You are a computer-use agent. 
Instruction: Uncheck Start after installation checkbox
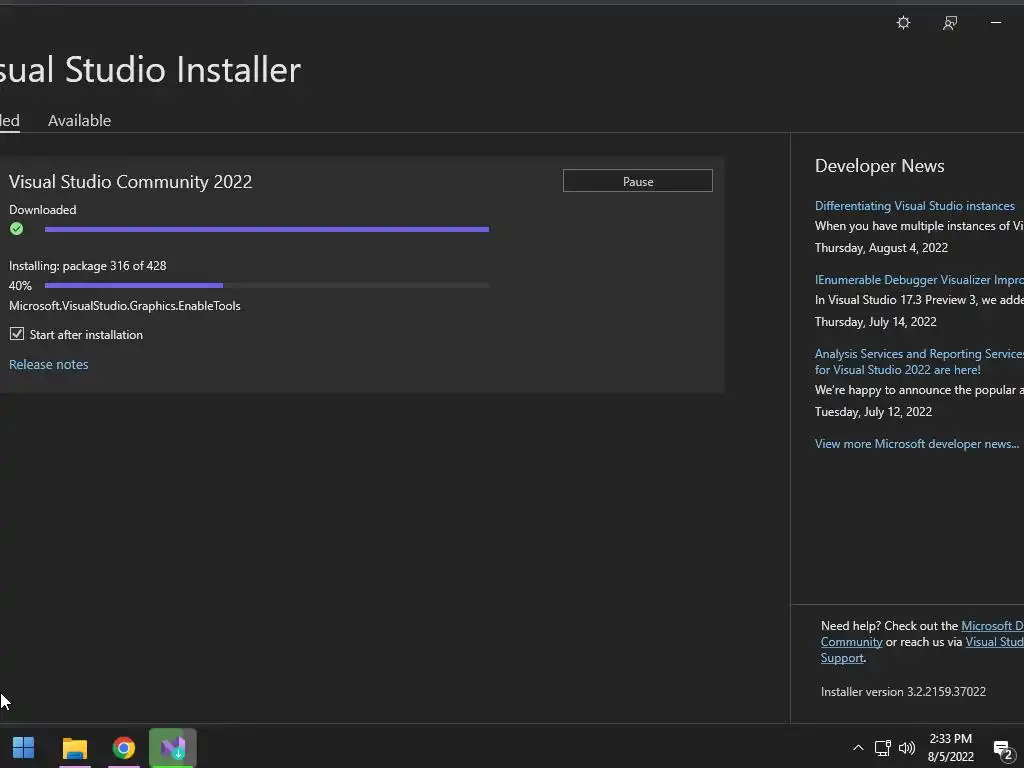(x=17, y=334)
